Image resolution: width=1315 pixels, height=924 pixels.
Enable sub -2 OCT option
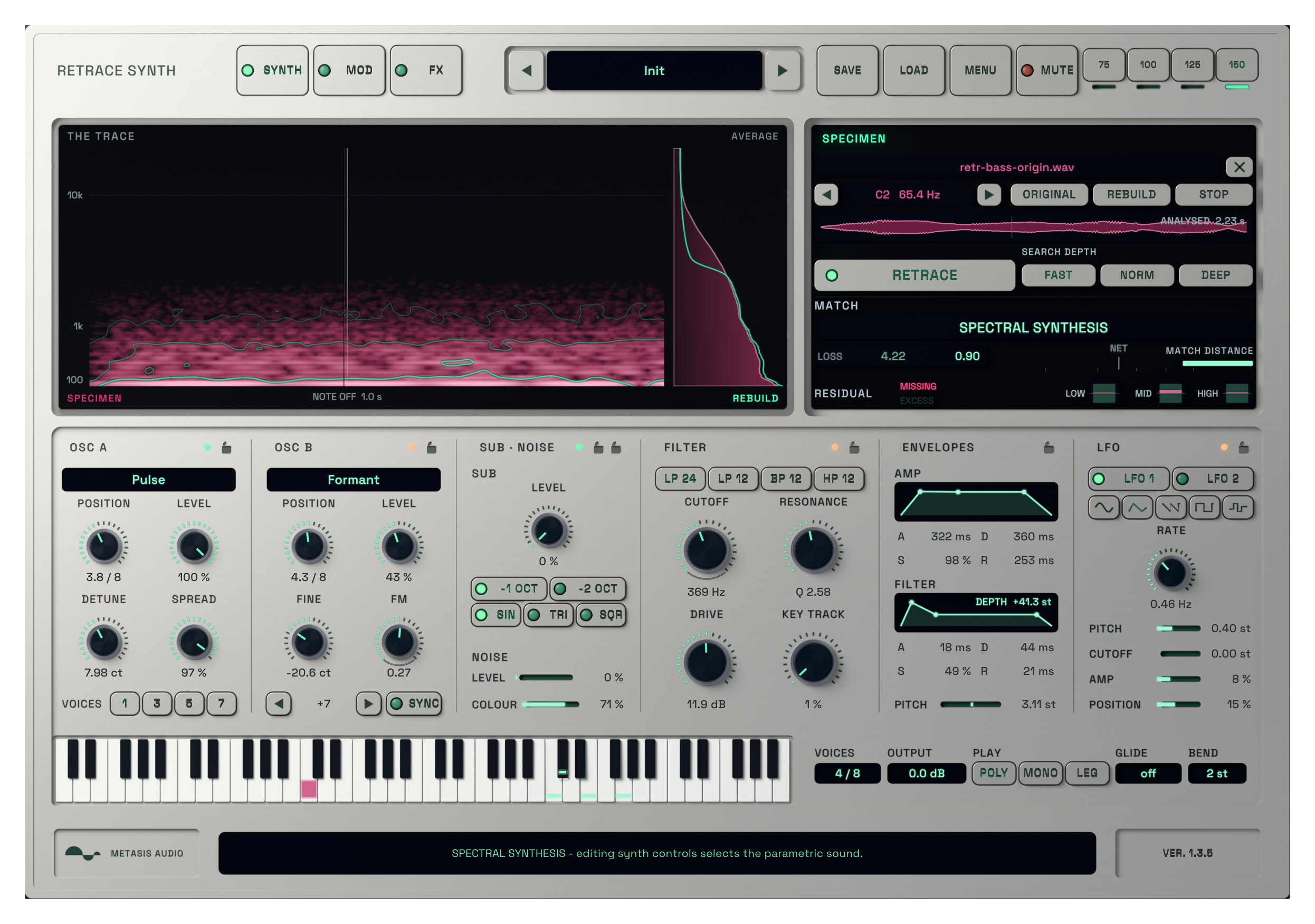click(588, 589)
